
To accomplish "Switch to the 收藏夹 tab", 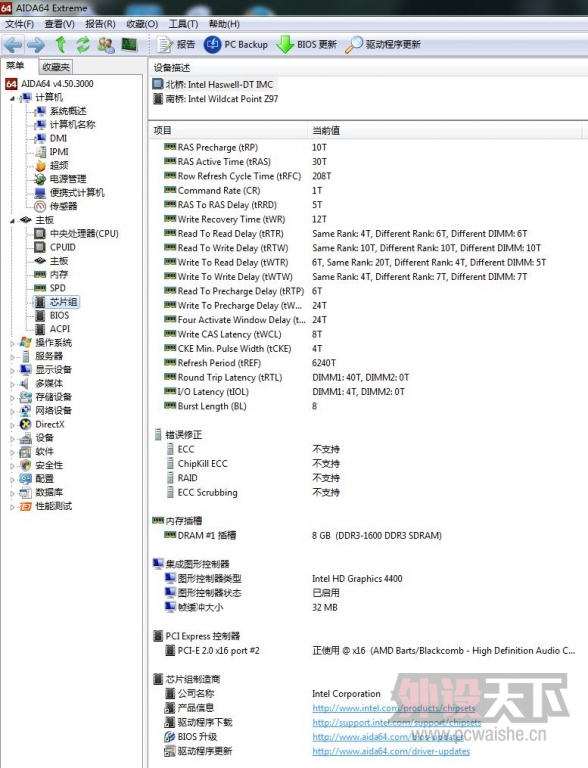I will [x=56, y=67].
